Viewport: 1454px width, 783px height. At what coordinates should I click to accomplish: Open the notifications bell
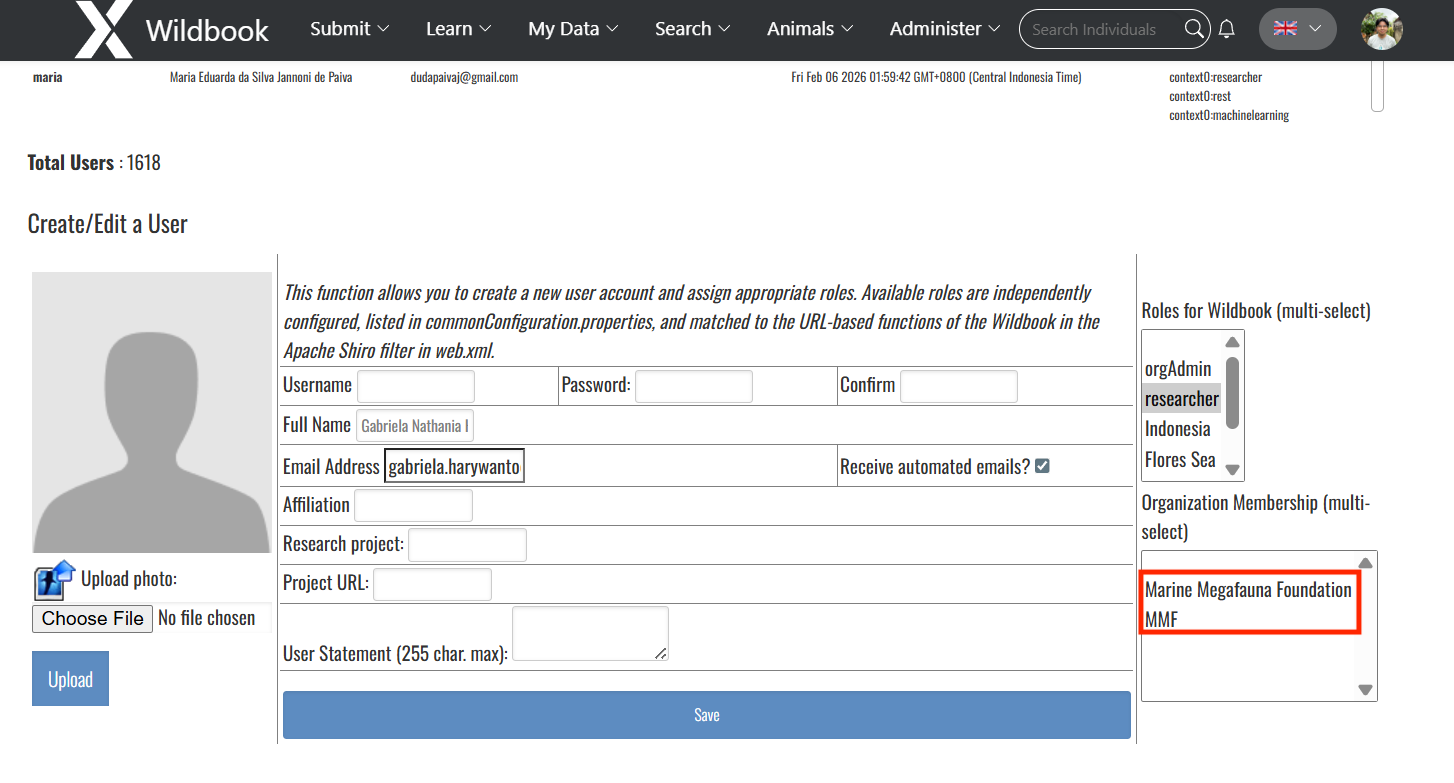1227,29
